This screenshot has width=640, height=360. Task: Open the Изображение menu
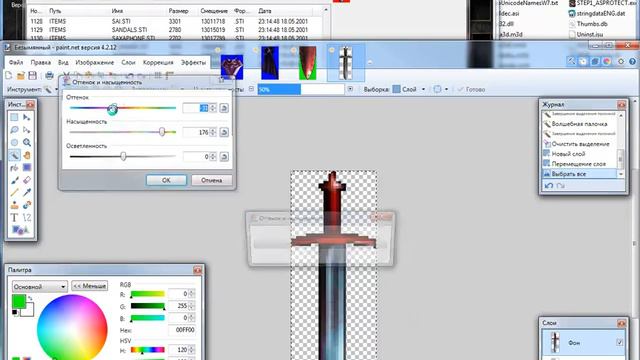(x=95, y=62)
